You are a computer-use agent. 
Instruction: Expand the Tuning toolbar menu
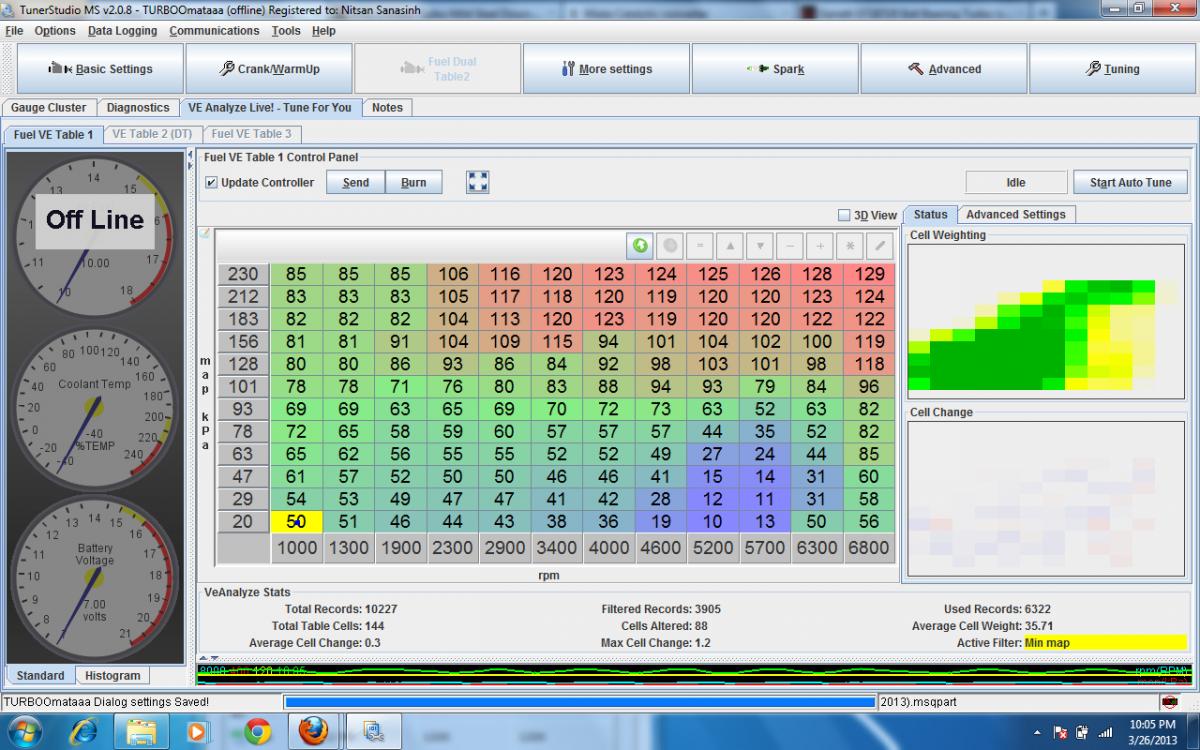coord(1112,69)
